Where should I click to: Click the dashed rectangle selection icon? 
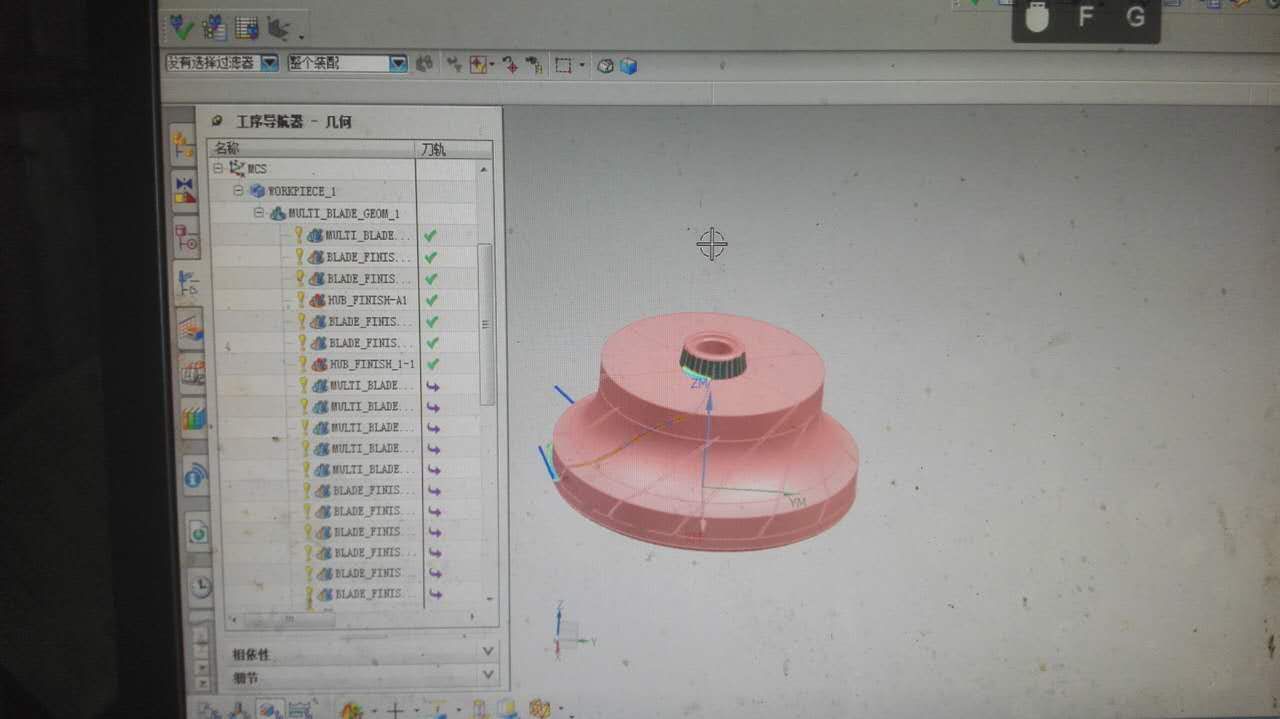564,66
